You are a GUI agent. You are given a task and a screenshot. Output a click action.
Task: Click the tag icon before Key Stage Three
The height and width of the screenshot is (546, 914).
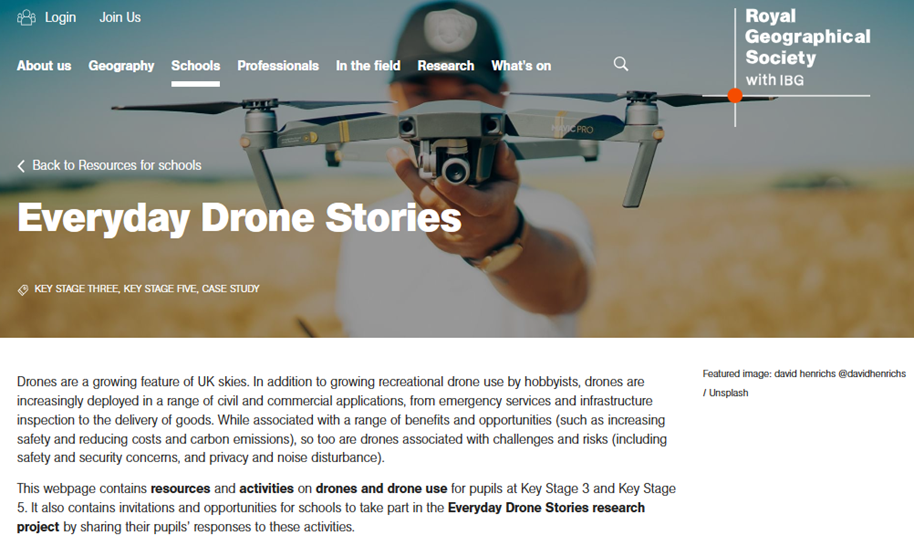click(23, 290)
